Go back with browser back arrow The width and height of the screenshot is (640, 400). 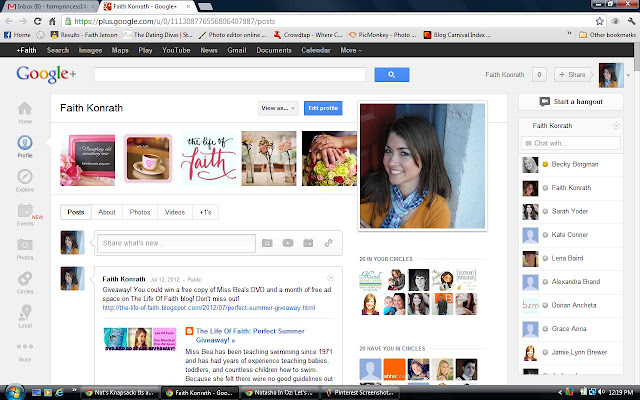(x=9, y=21)
